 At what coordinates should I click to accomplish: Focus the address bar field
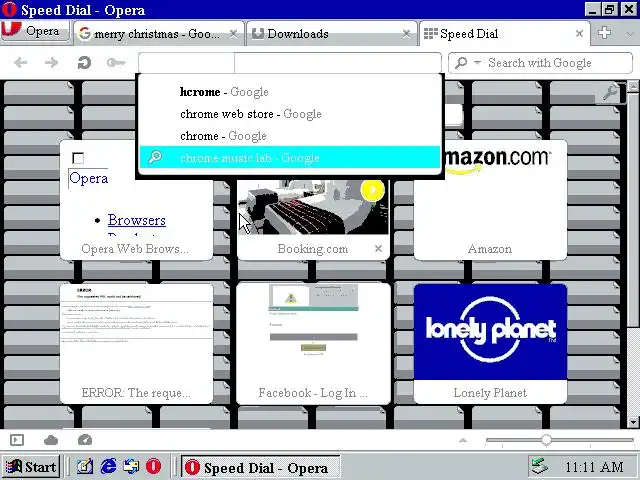290,63
